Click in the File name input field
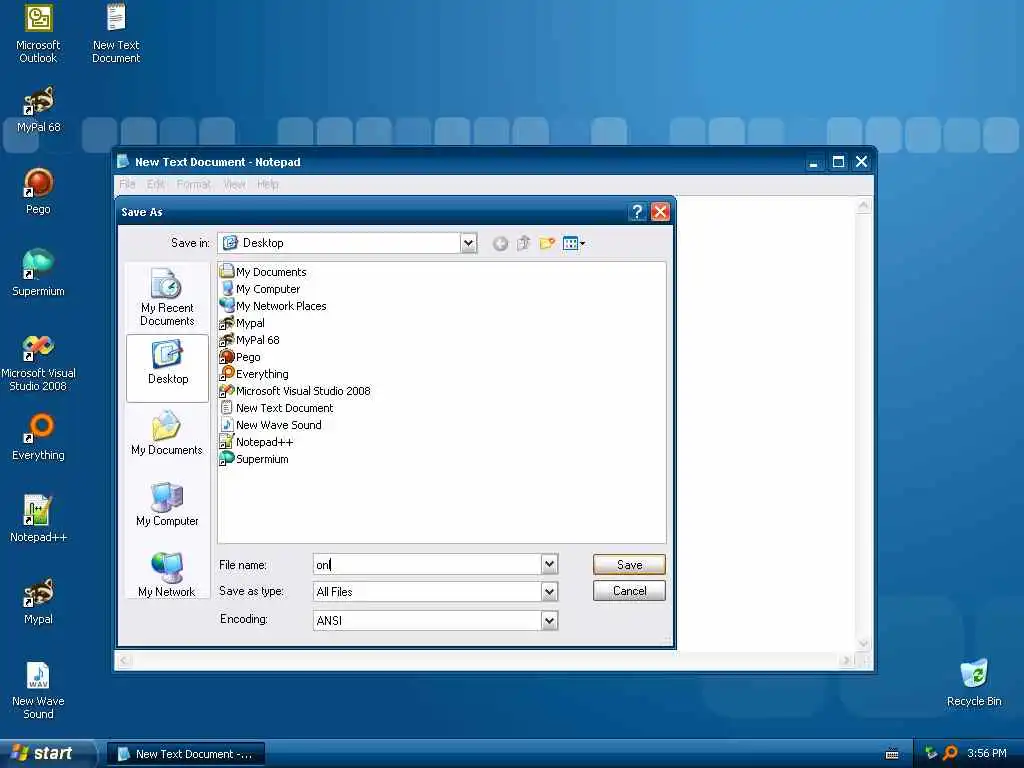The height and width of the screenshot is (768, 1024). pos(427,564)
